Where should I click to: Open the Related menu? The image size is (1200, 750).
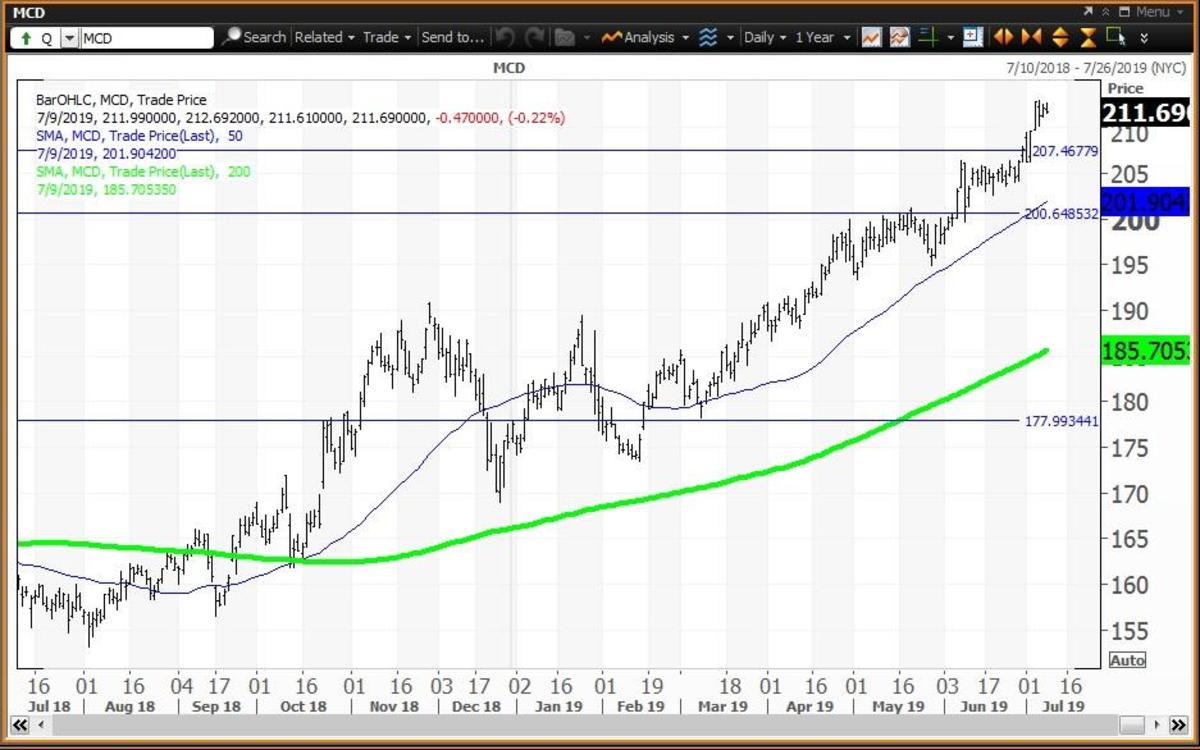324,37
